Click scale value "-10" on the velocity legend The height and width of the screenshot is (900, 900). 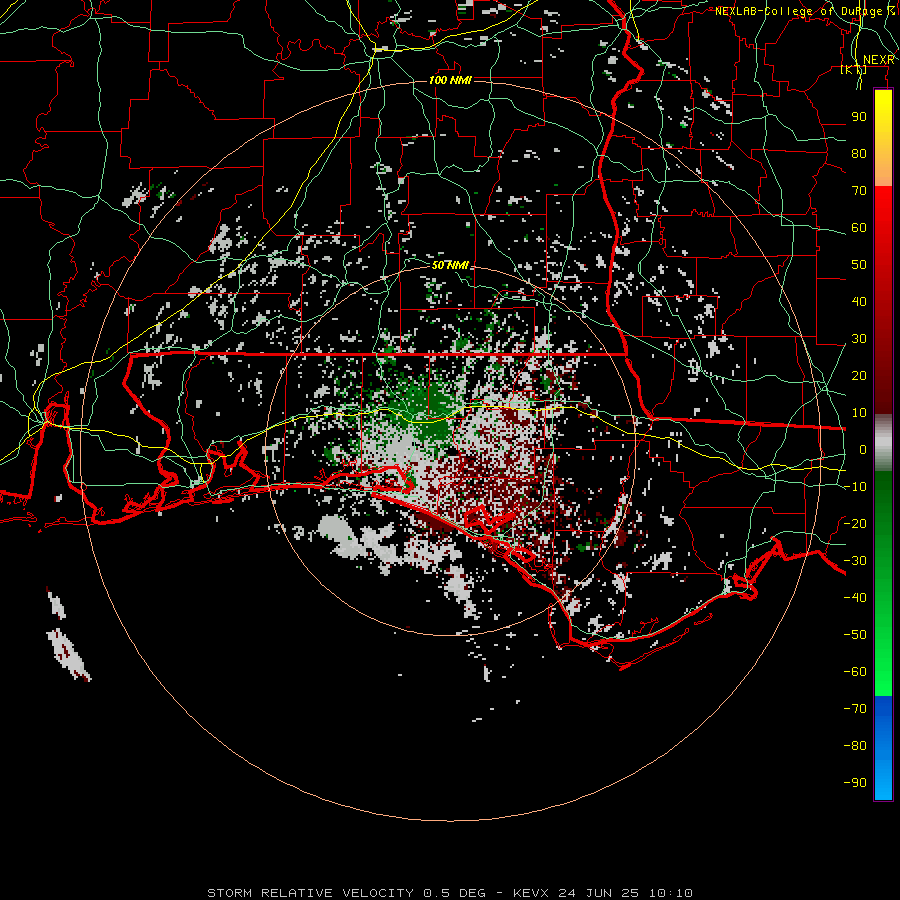855,487
